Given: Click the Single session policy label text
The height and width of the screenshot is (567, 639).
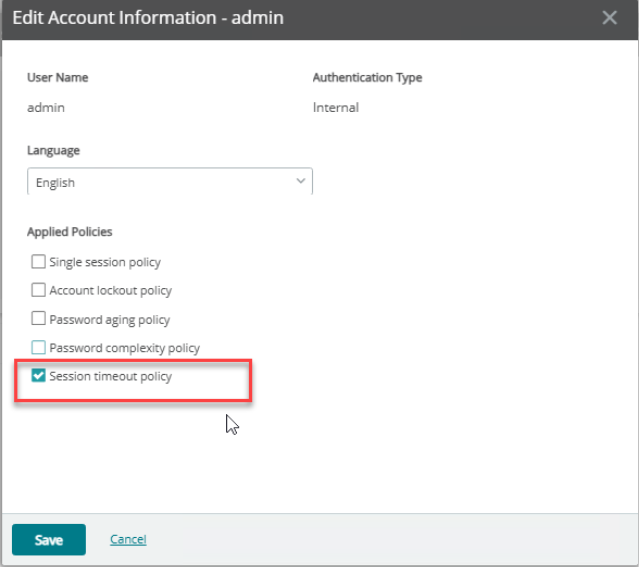Looking at the screenshot, I should click(x=105, y=262).
